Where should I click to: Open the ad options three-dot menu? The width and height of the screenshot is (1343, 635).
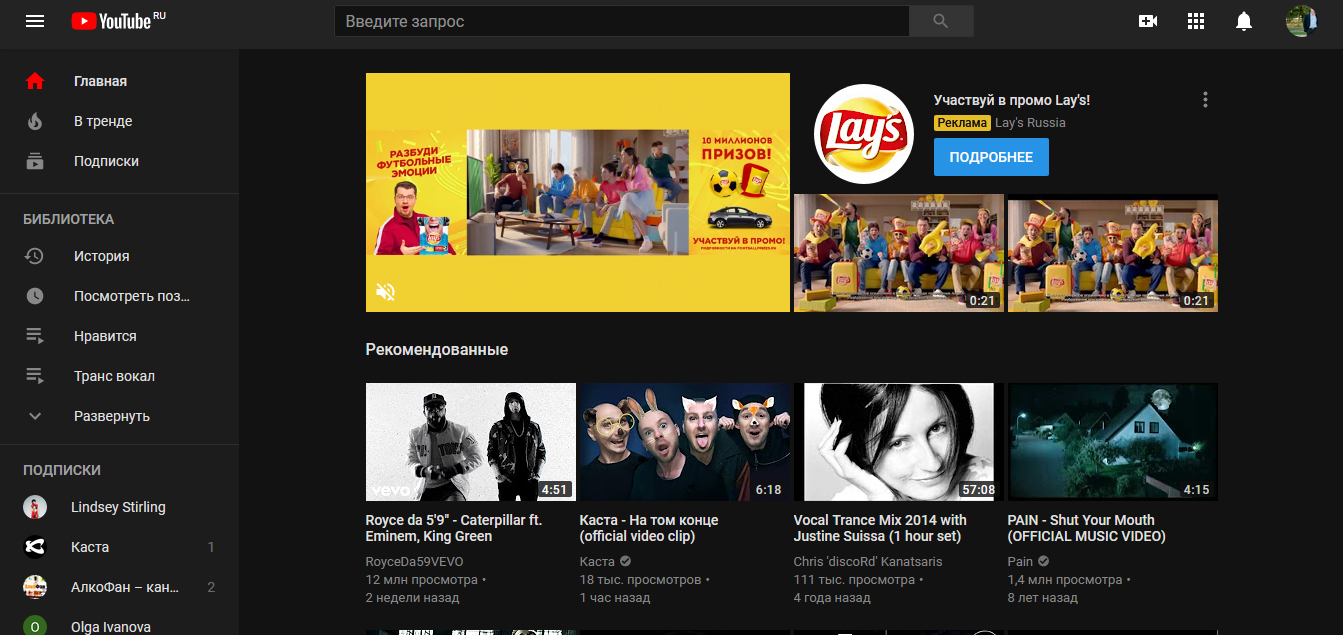[x=1206, y=100]
